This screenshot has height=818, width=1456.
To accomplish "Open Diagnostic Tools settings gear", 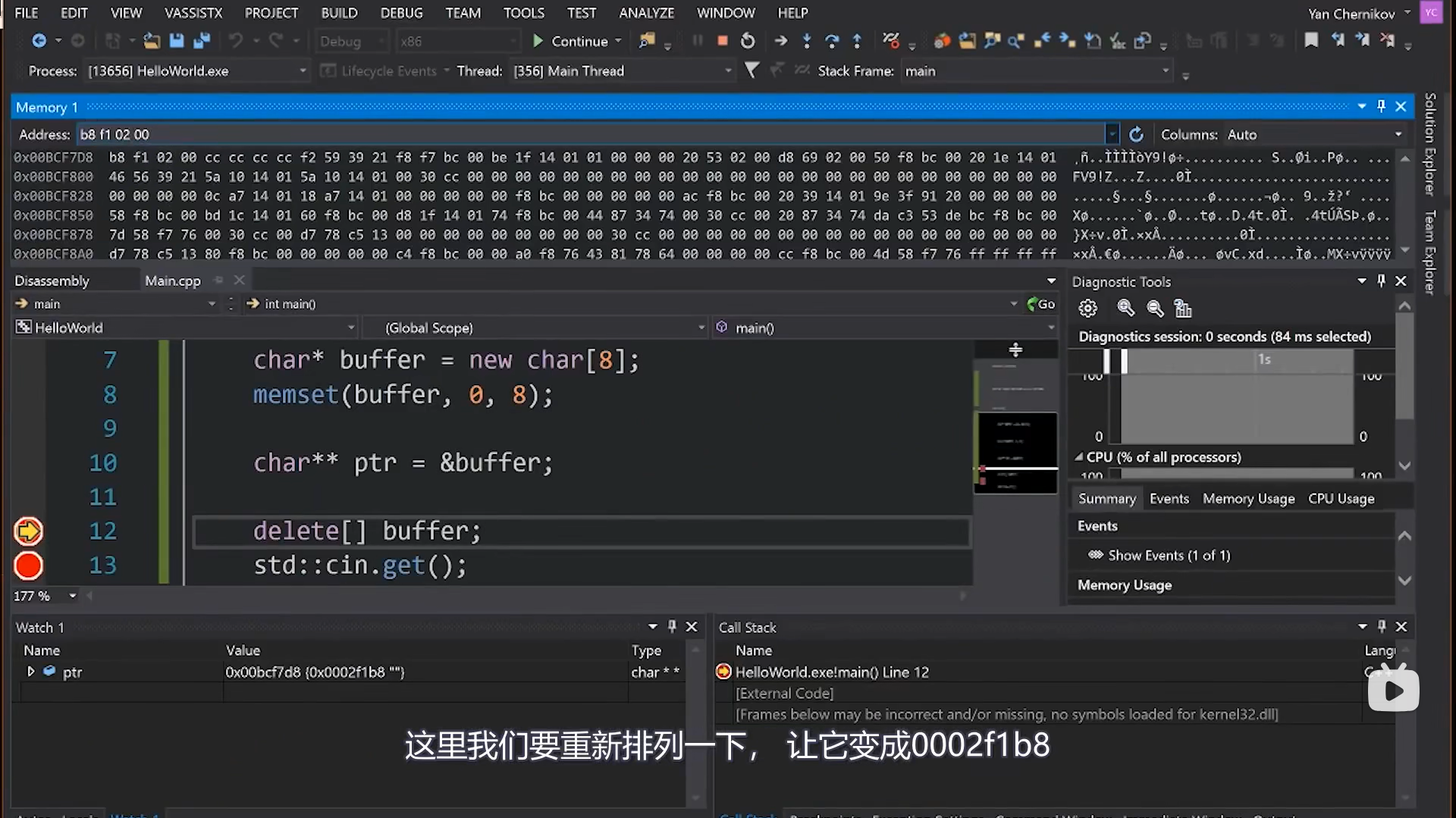I will [1088, 309].
